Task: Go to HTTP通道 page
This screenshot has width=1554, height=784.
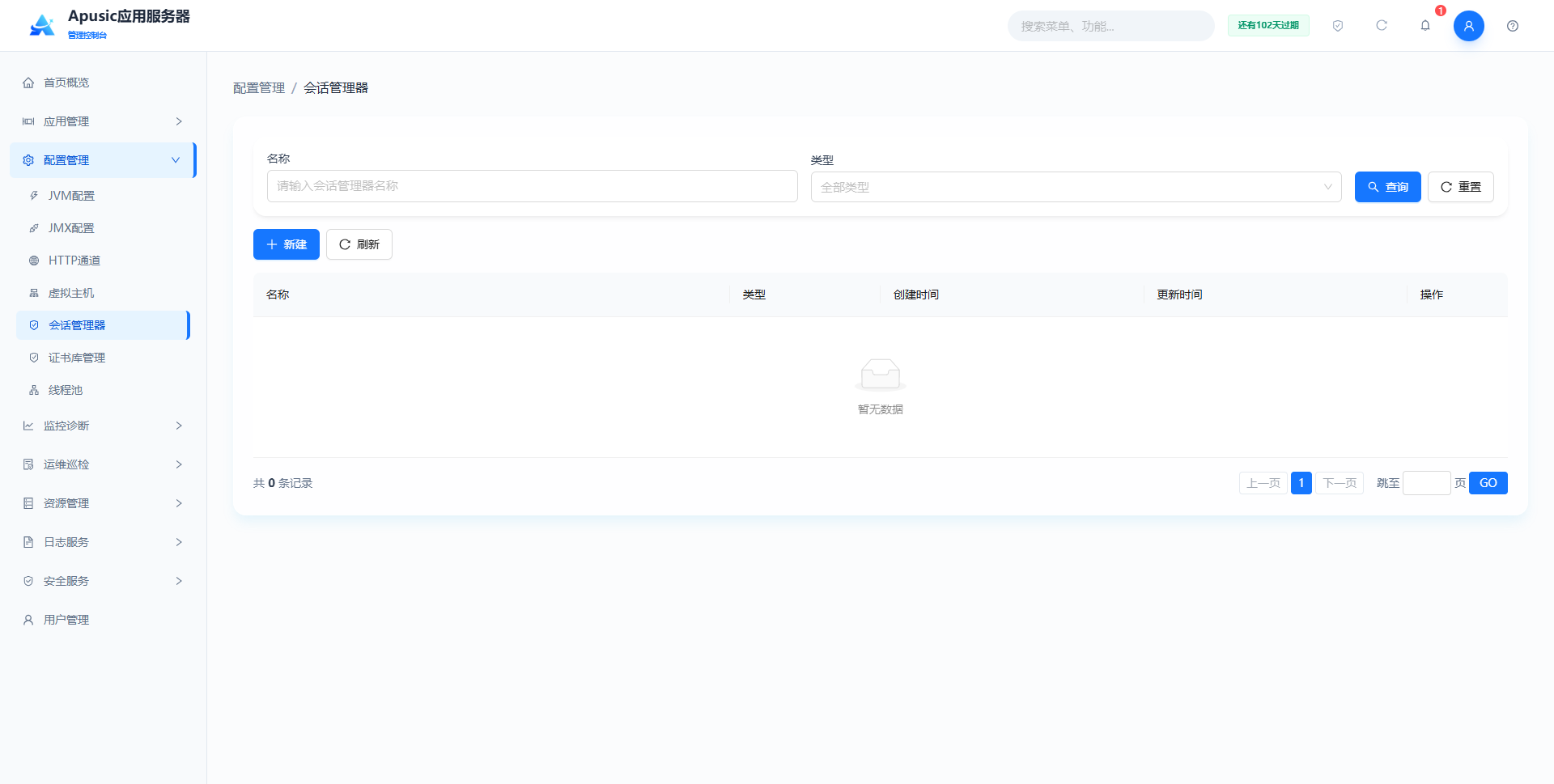Action: [x=103, y=261]
